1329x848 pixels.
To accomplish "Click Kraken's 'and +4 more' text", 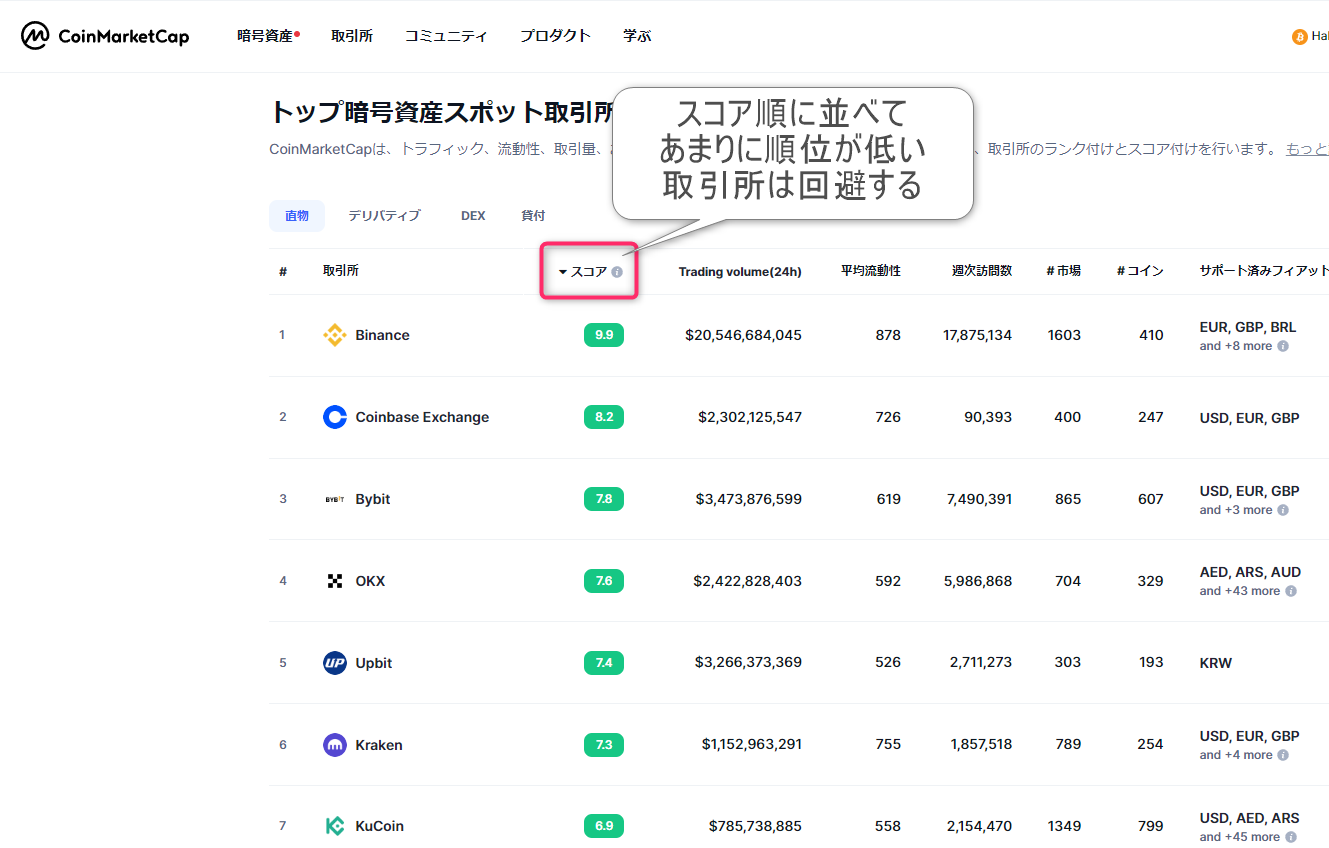I will pos(1236,755).
